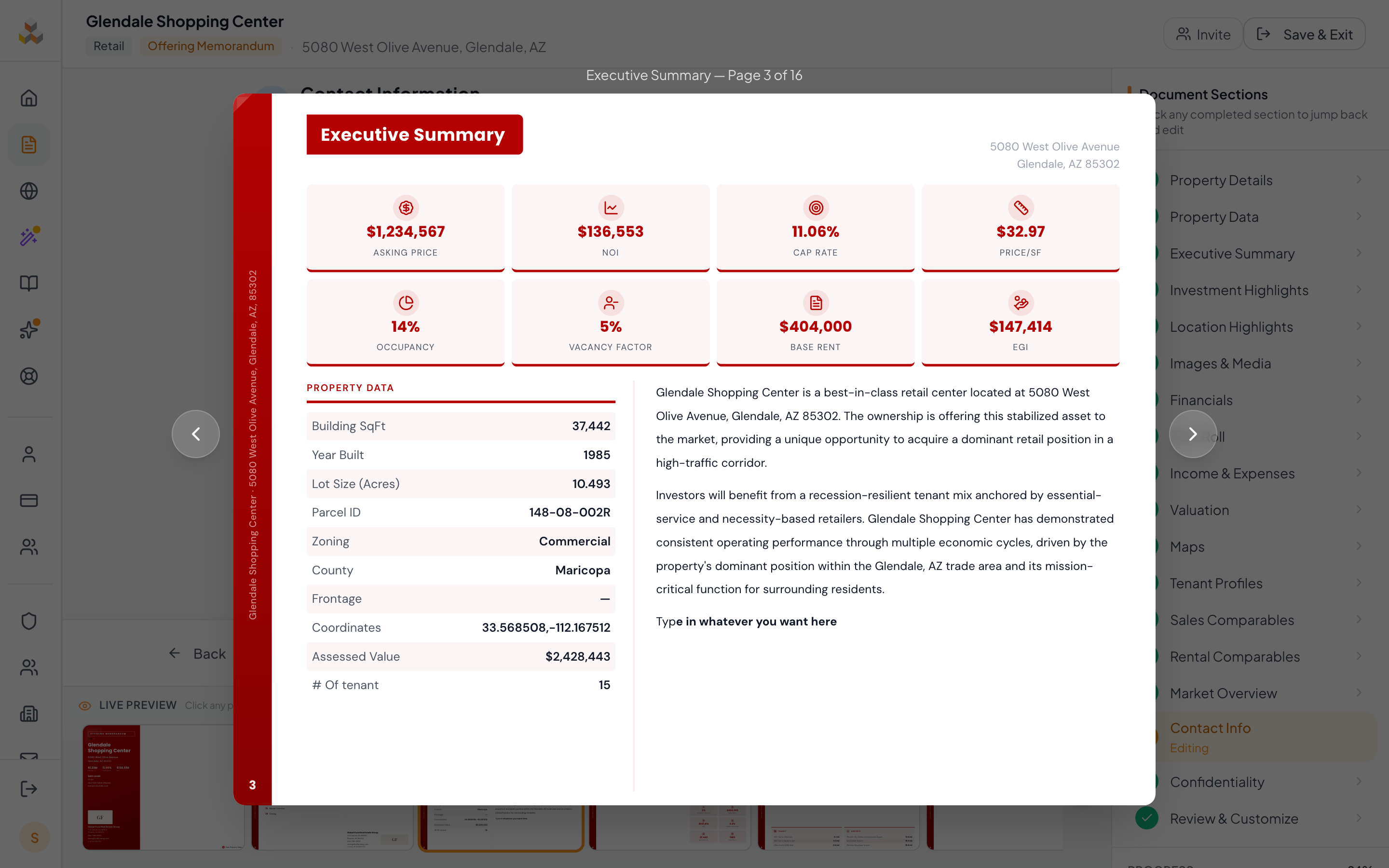Go to the next preview page

click(1193, 434)
